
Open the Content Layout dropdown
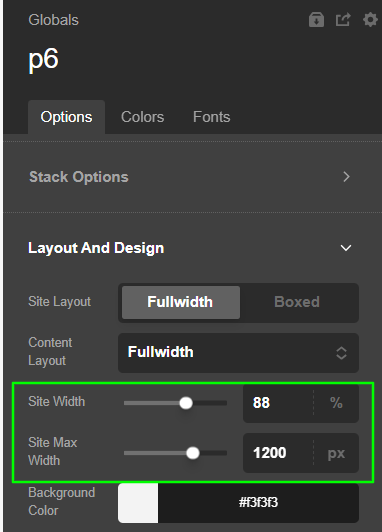pos(238,353)
